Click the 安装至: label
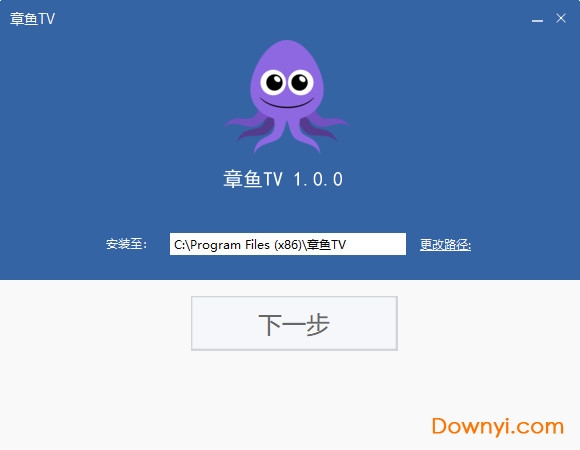This screenshot has height=450, width=580. click(x=127, y=244)
